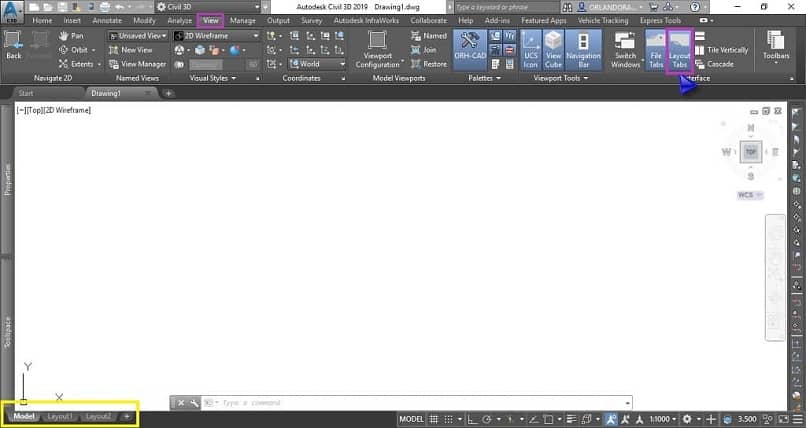Click the customize wrench icon on command line

(194, 403)
